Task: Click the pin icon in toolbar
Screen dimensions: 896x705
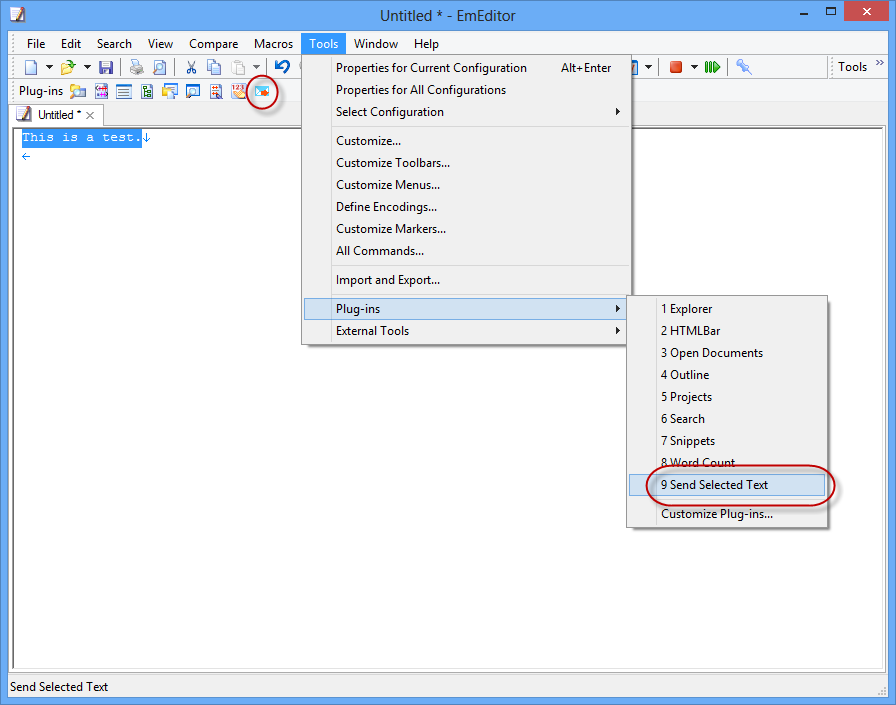Action: click(x=743, y=67)
